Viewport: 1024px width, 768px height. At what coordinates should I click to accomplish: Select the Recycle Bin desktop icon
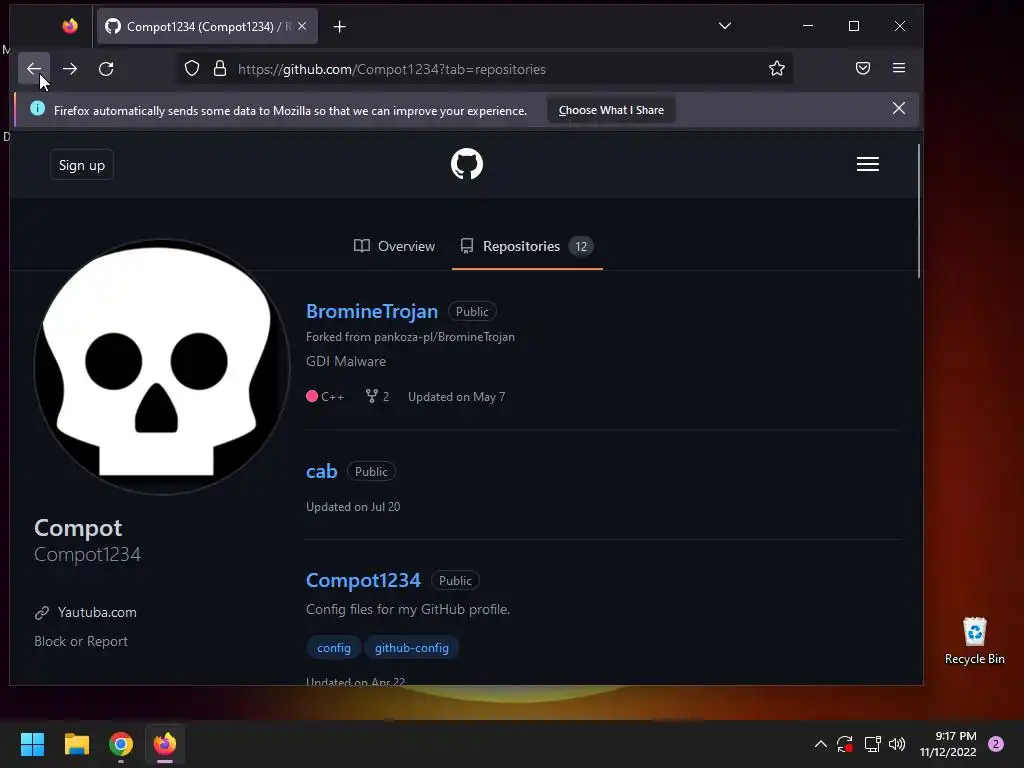click(974, 641)
